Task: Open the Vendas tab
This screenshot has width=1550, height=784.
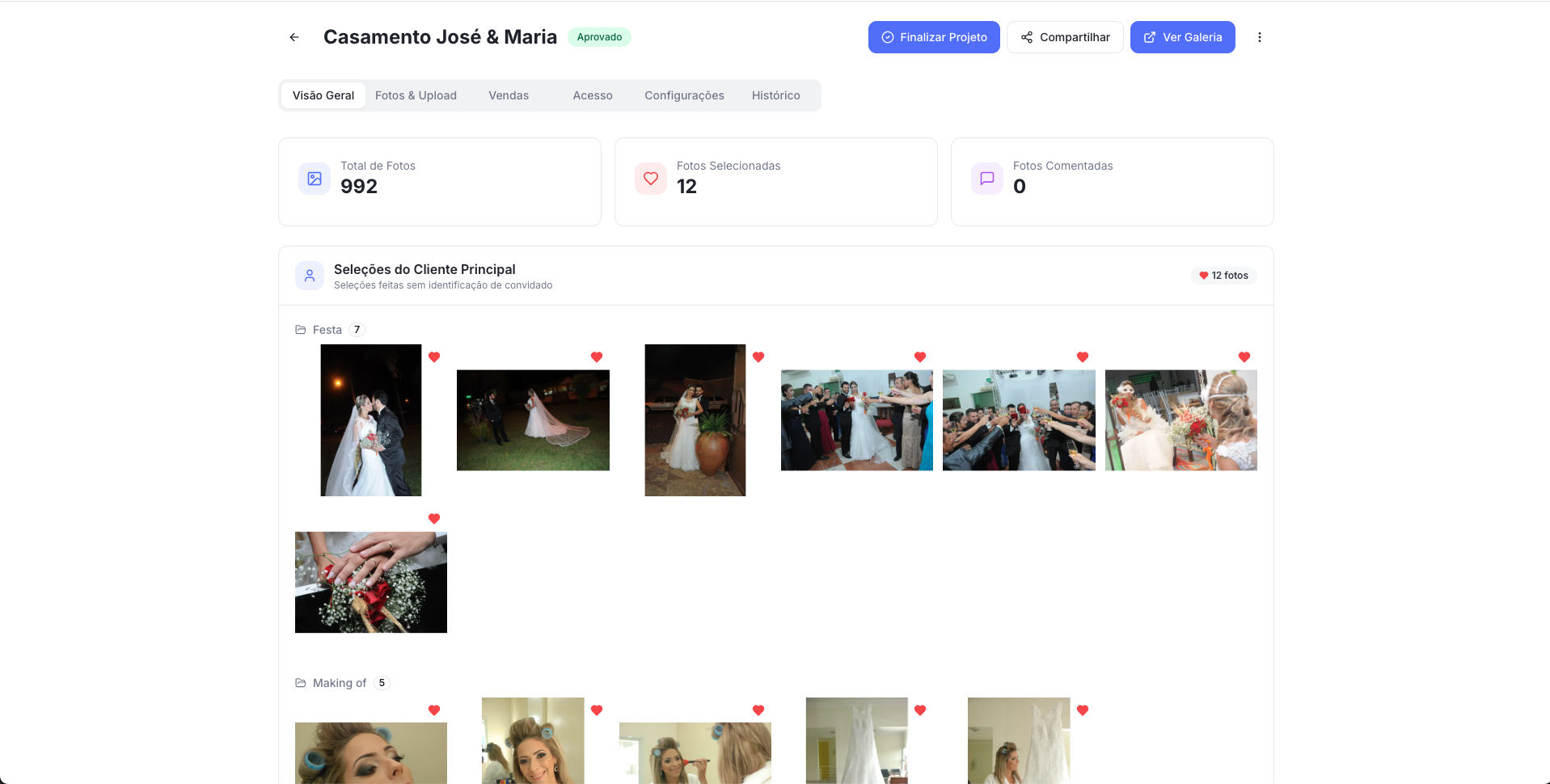Action: click(509, 95)
